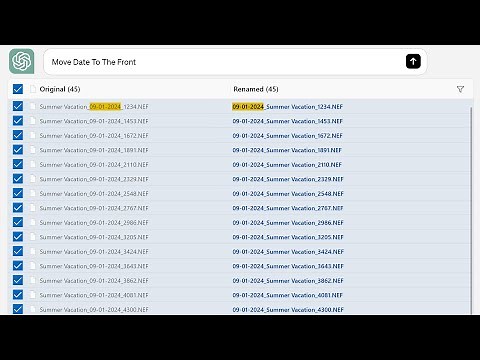The width and height of the screenshot is (480, 360).
Task: Click file icon for Summer Vacation 3862.NEF row
Action: 33,280
